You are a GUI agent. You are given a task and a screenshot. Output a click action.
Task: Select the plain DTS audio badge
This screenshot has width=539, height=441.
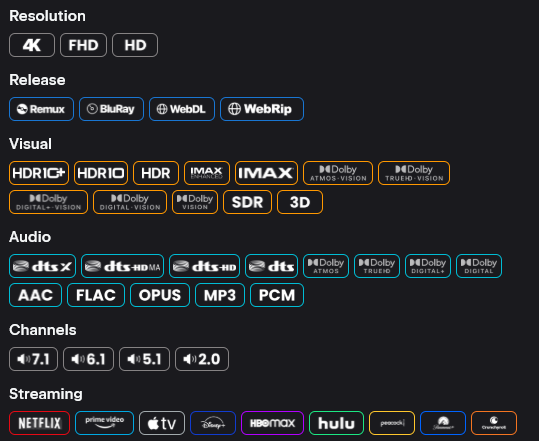coord(272,266)
